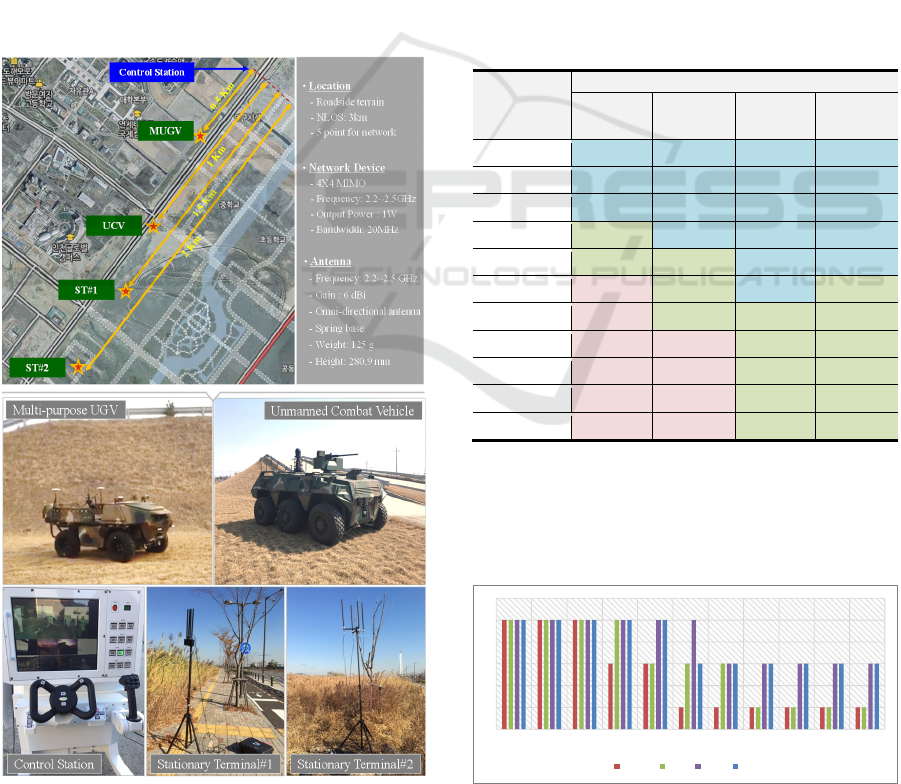Click the blue Control Station map label
901x784 pixels.
point(151,72)
